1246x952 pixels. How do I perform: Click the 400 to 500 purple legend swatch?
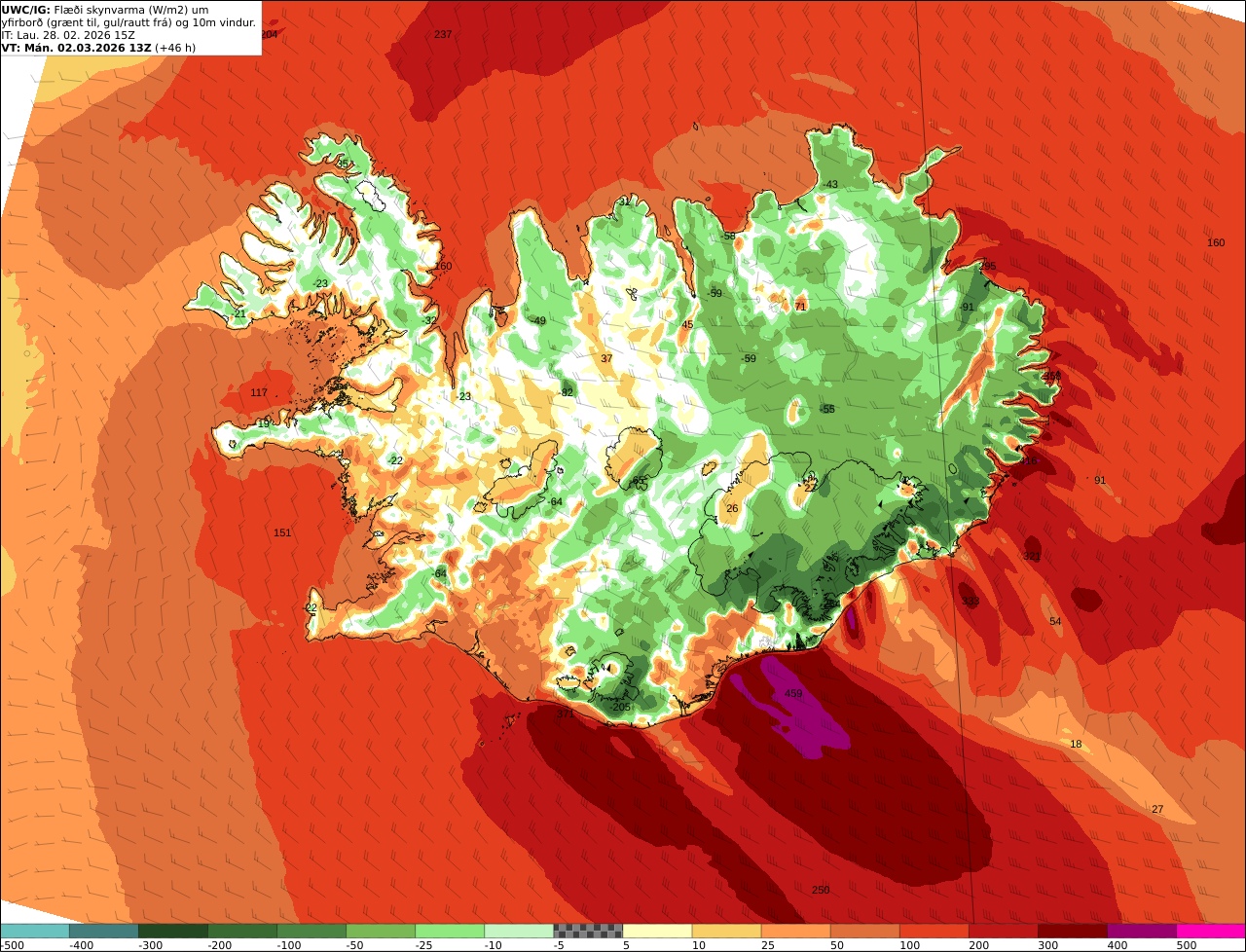[x=1141, y=930]
